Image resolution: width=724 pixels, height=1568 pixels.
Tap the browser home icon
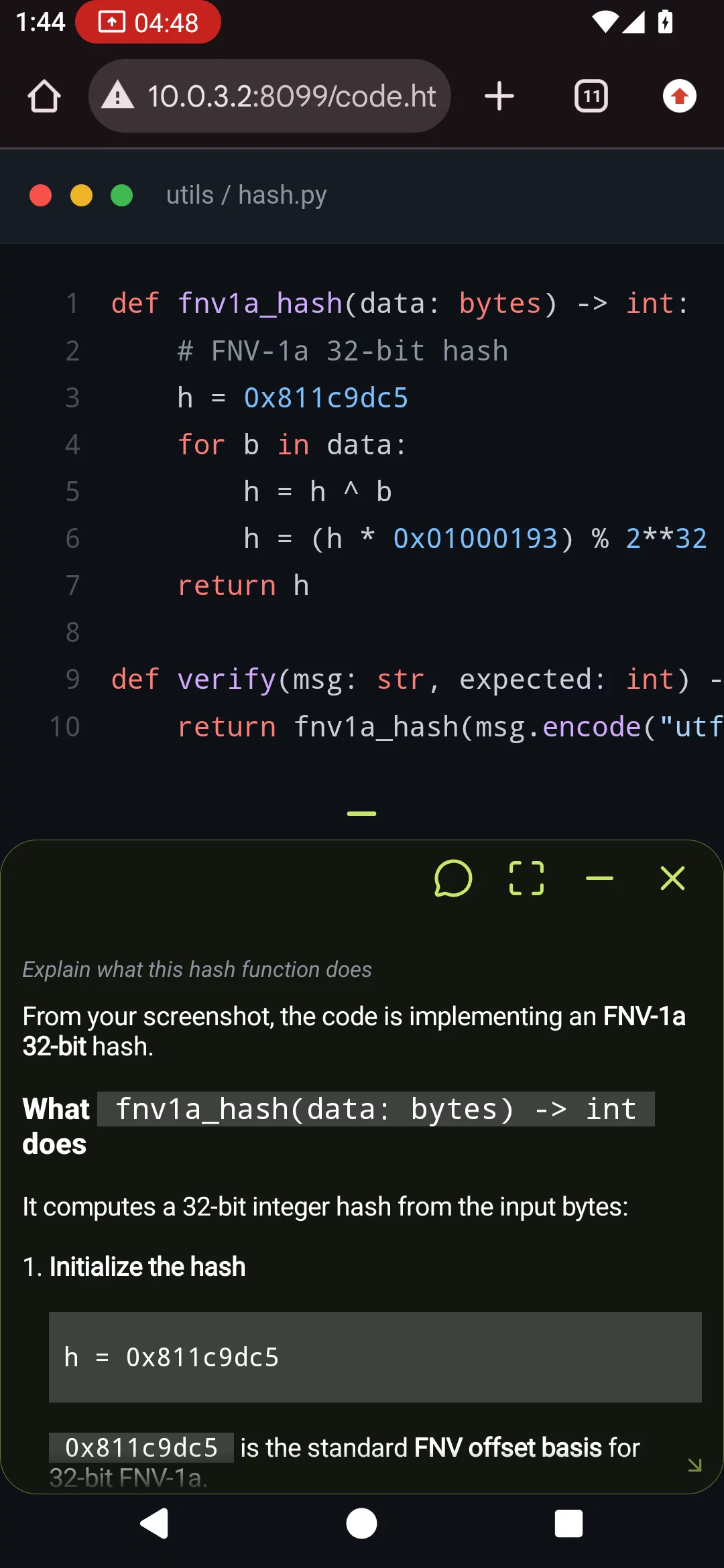pos(44,96)
